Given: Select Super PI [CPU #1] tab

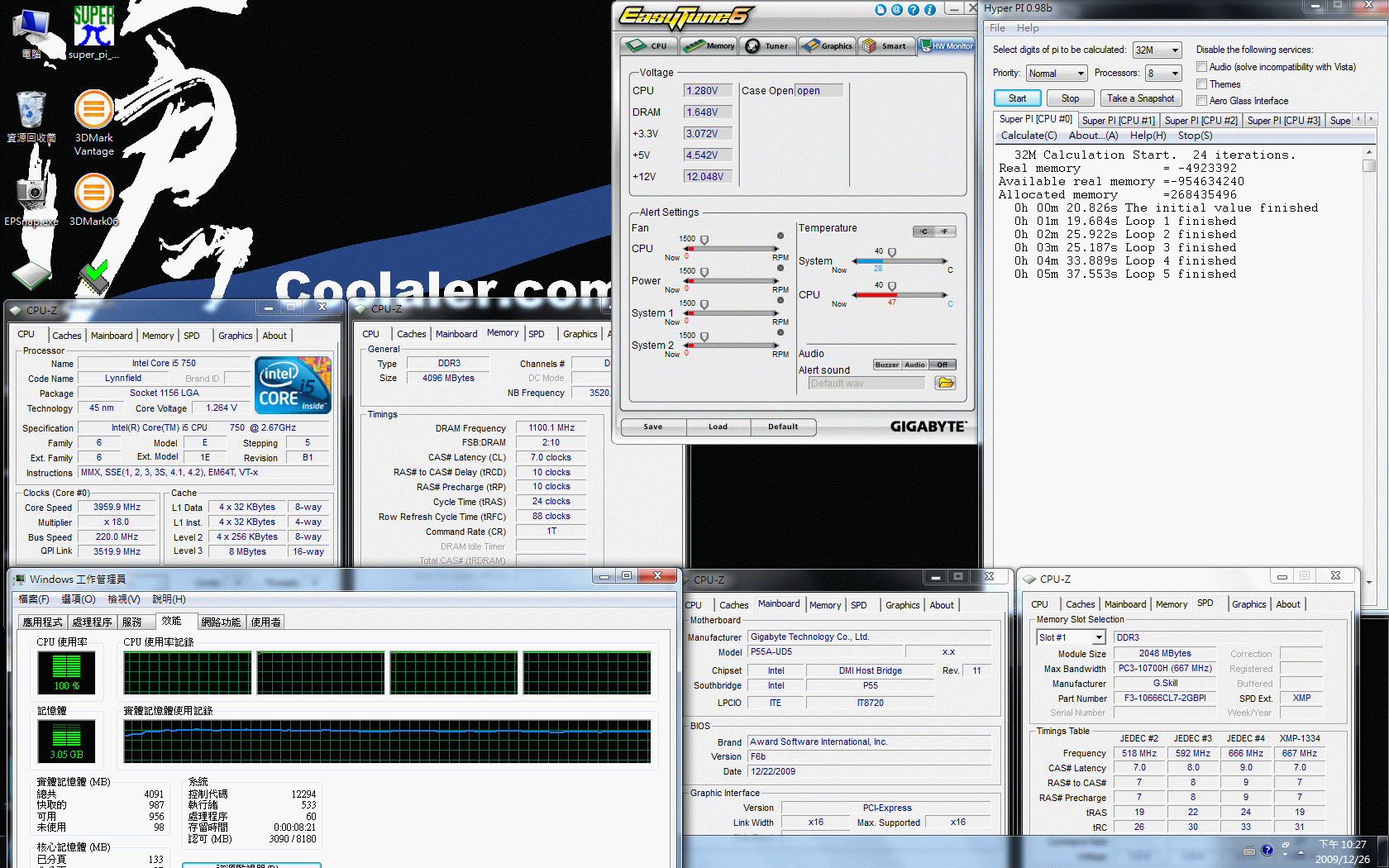Looking at the screenshot, I should pos(1118,121).
